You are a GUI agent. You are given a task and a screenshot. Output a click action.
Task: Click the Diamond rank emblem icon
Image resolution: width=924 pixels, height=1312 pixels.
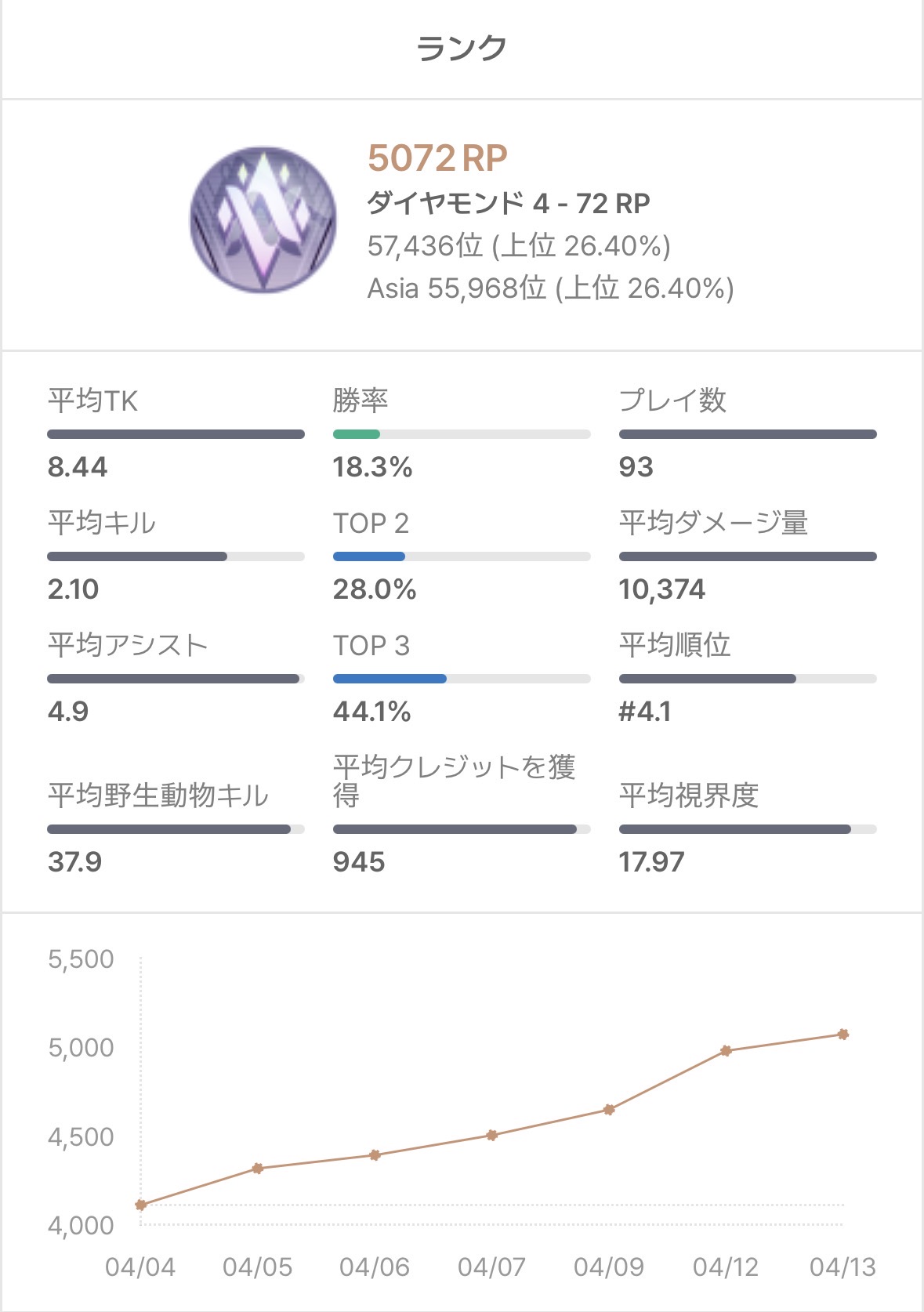pyautogui.click(x=263, y=220)
